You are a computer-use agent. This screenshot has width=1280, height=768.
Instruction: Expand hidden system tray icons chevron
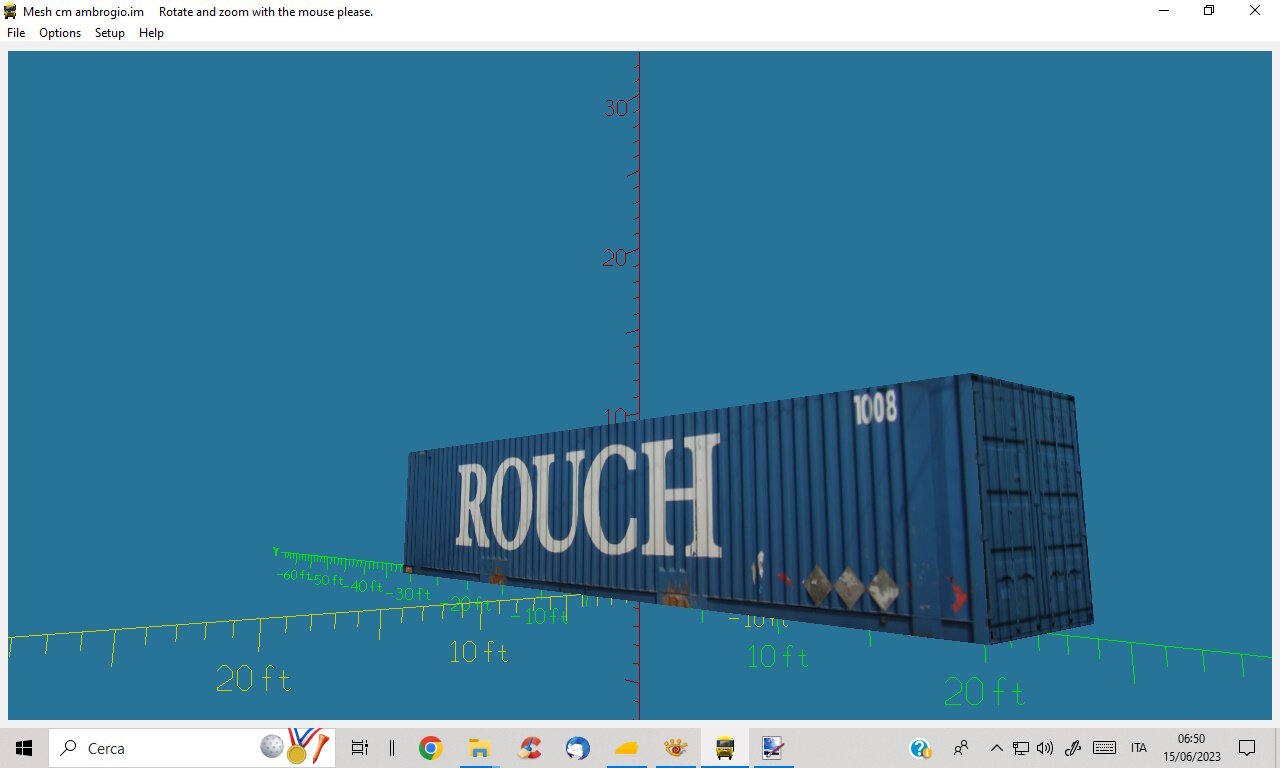click(996, 748)
